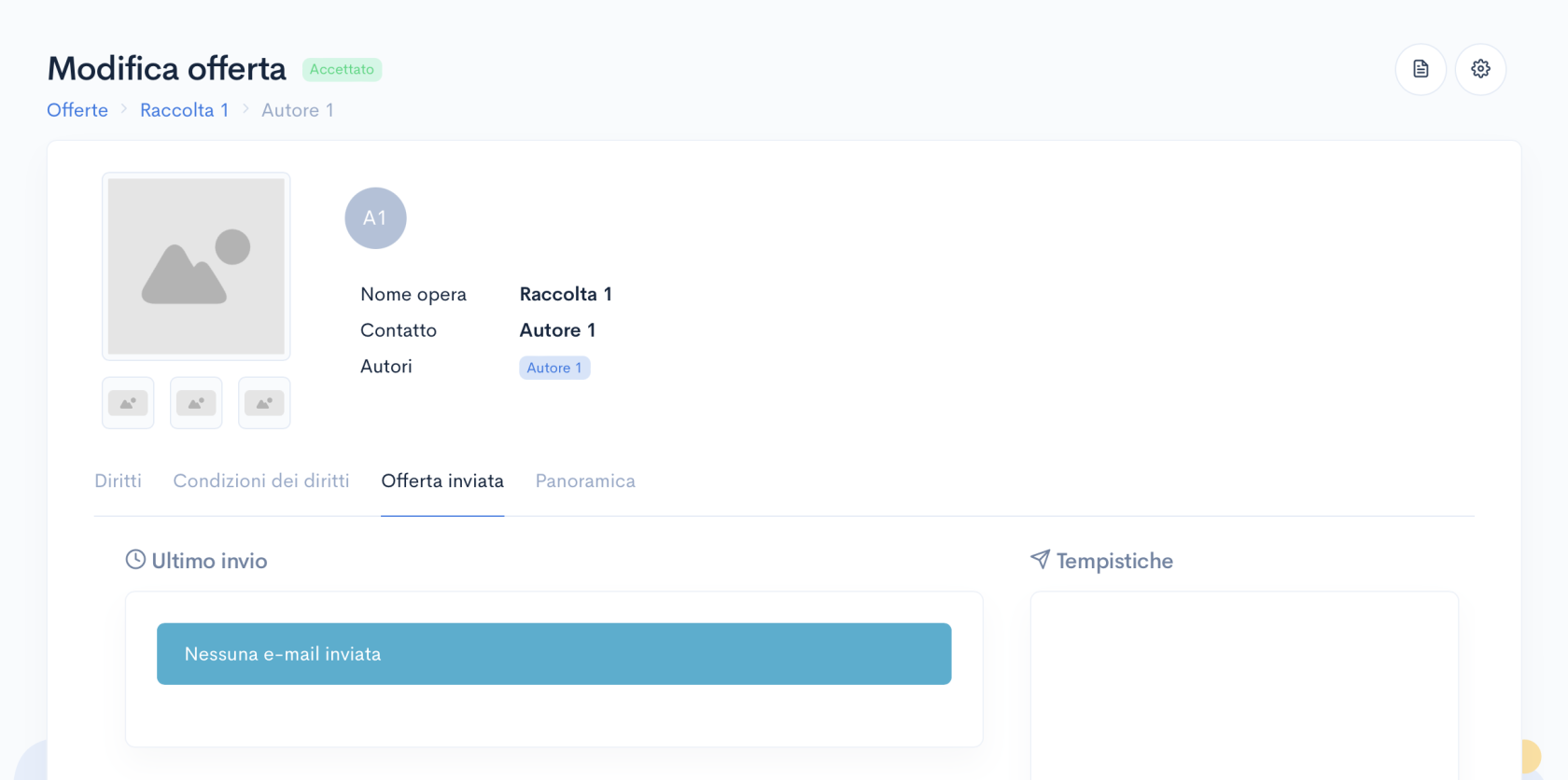Image resolution: width=1568 pixels, height=780 pixels.
Task: Open the Raccolta 1 breadcrumb link
Action: (x=184, y=110)
